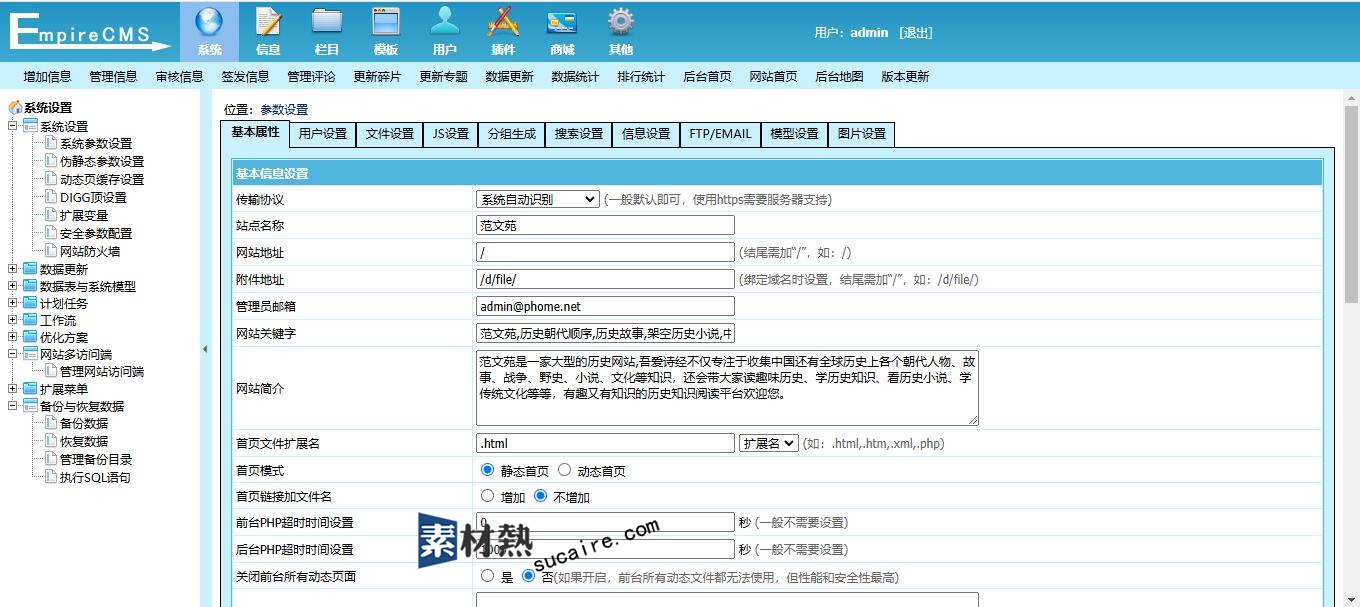The height and width of the screenshot is (607, 1360).
Task: Select 增加 for 首页链接加文件名
Action: 487,496
